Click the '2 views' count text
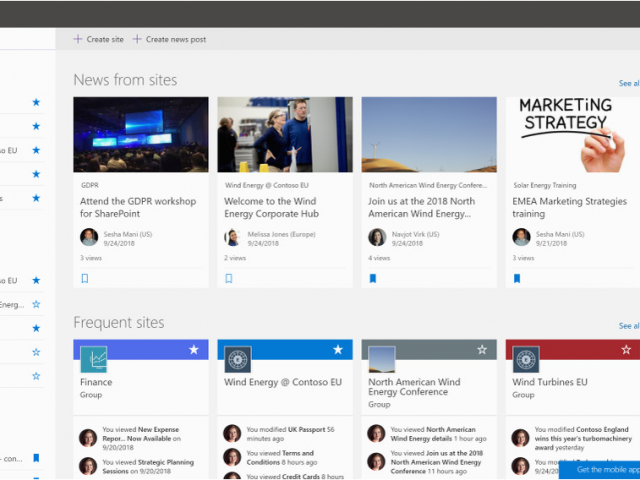640x480 pixels. [235, 258]
